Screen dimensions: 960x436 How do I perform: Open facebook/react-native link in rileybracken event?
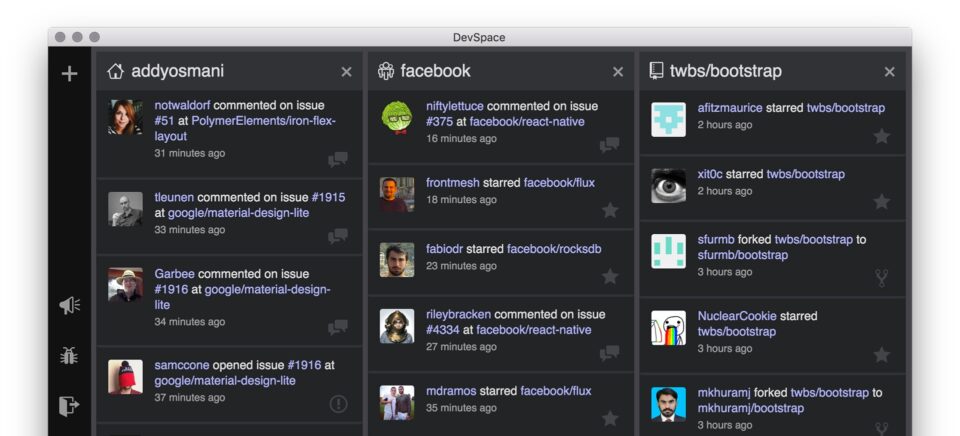click(x=534, y=329)
